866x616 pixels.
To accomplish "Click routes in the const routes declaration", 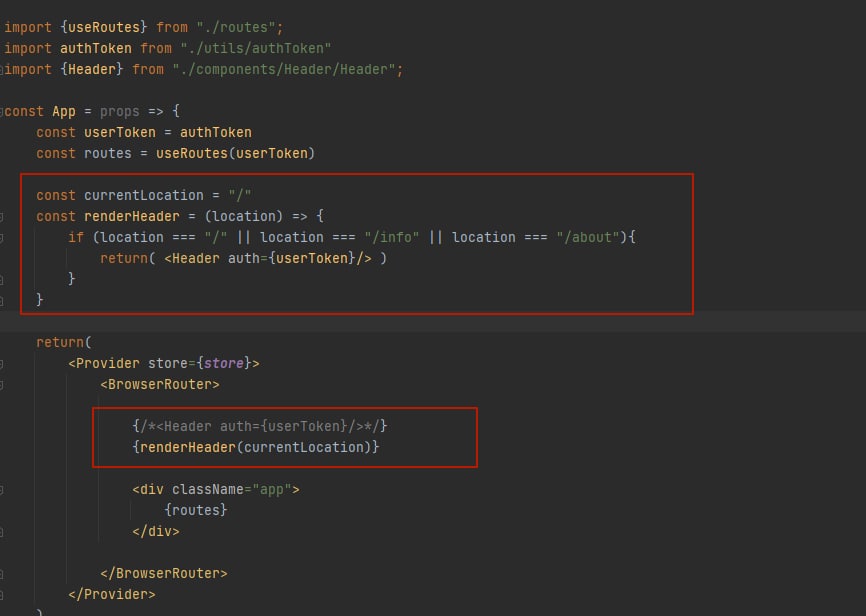I will tap(108, 153).
